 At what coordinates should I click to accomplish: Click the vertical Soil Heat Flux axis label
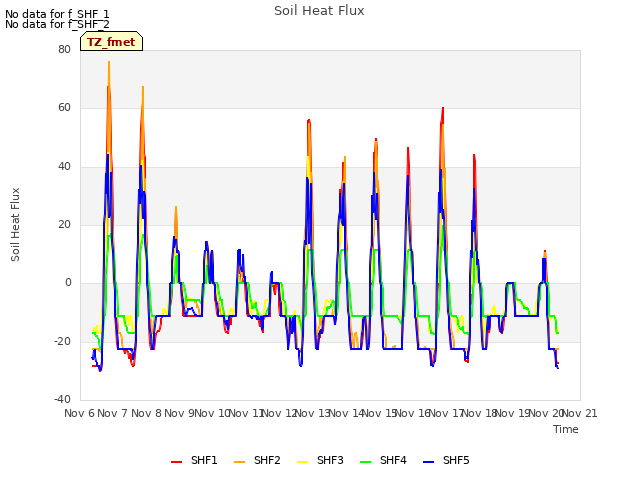pos(15,224)
